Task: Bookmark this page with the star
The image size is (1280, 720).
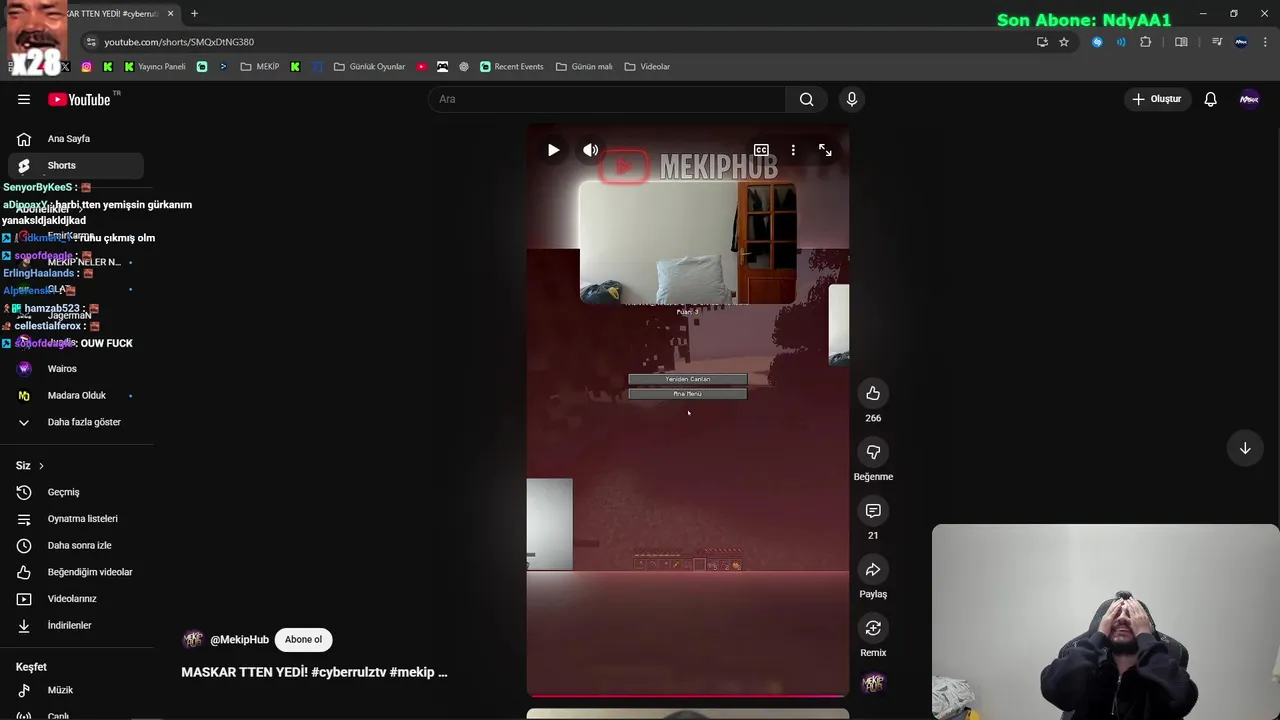Action: click(x=1064, y=42)
